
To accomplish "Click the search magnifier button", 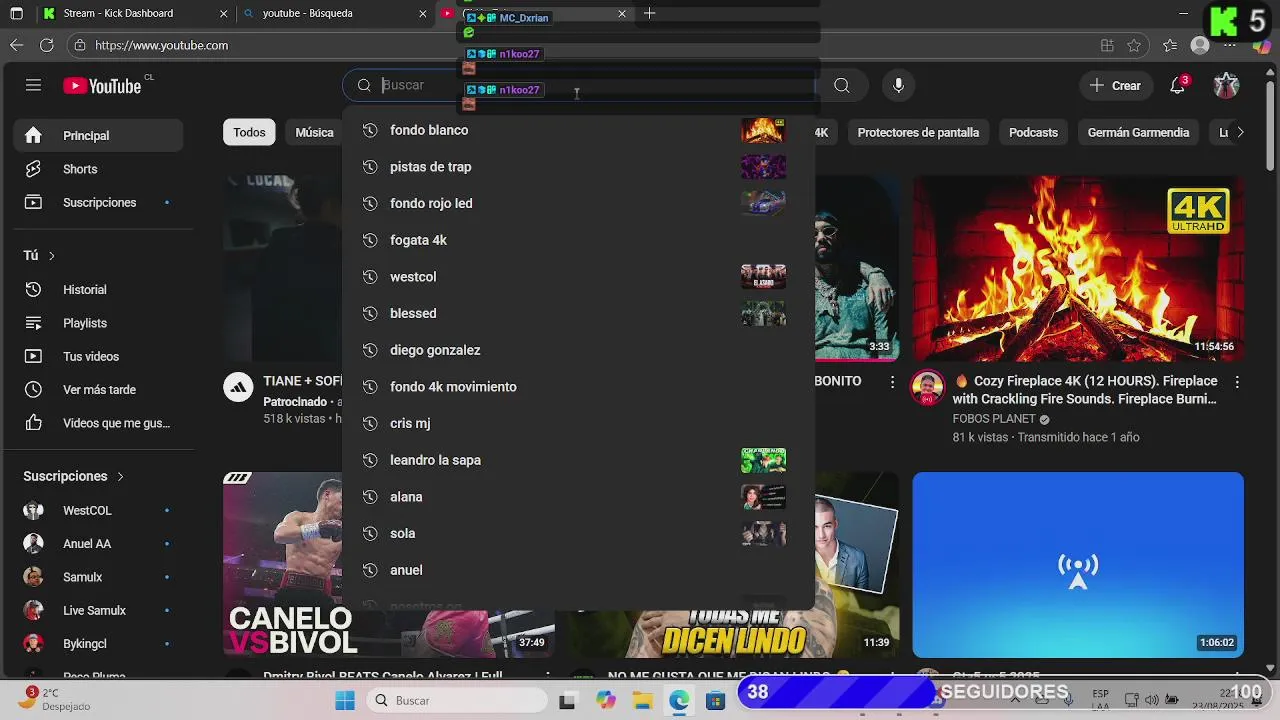I will pos(842,86).
